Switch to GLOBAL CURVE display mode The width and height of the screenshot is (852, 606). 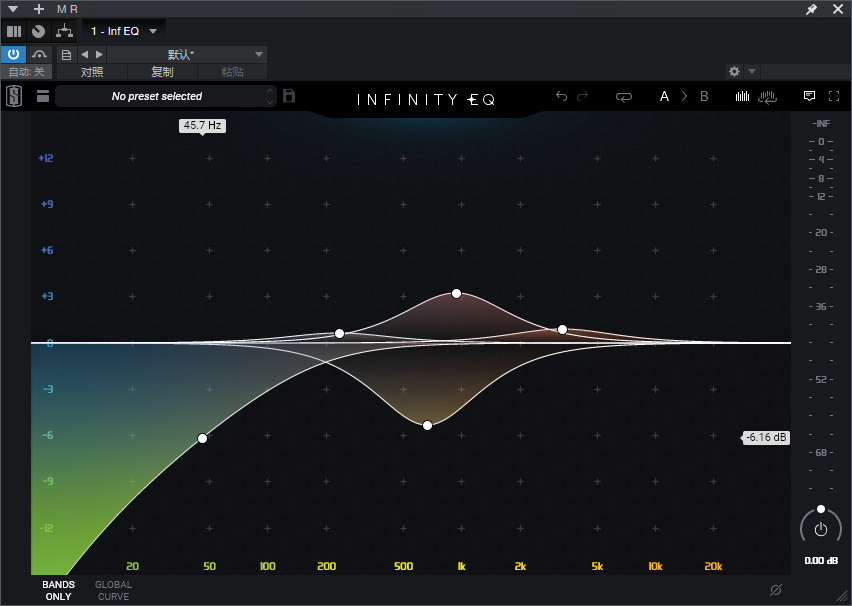[x=114, y=590]
